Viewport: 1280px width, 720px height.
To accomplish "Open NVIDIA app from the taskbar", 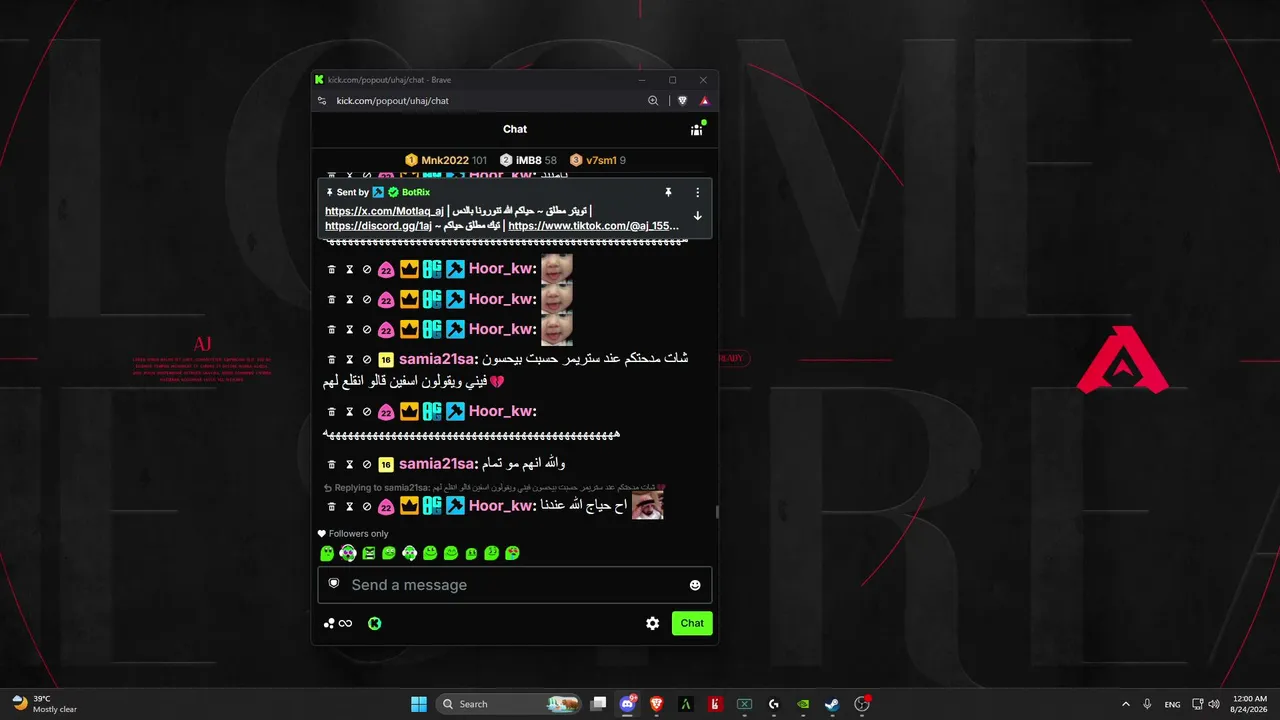I will [x=803, y=704].
